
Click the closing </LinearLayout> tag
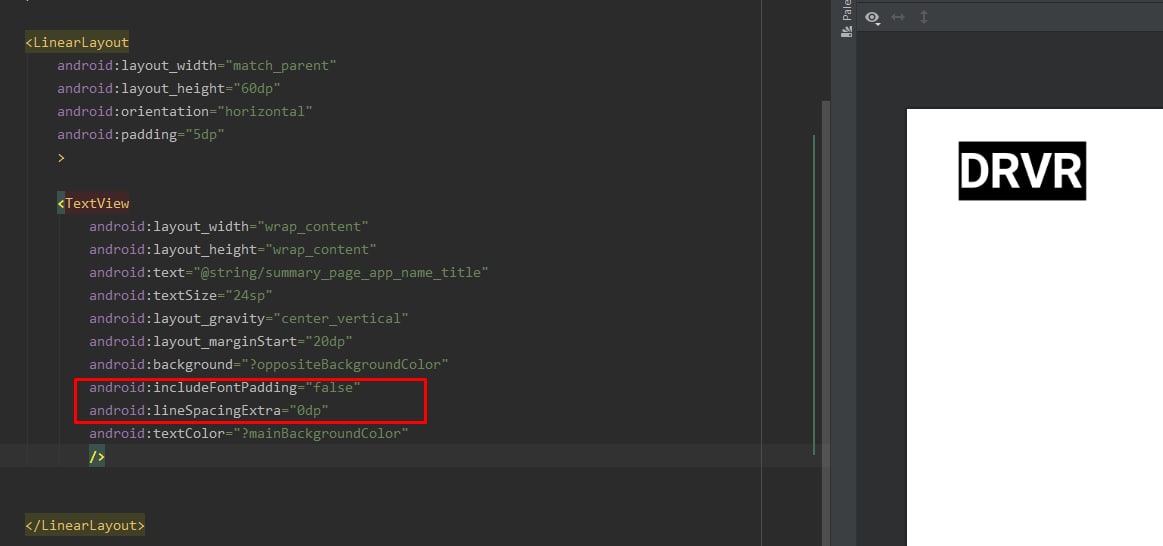point(85,525)
